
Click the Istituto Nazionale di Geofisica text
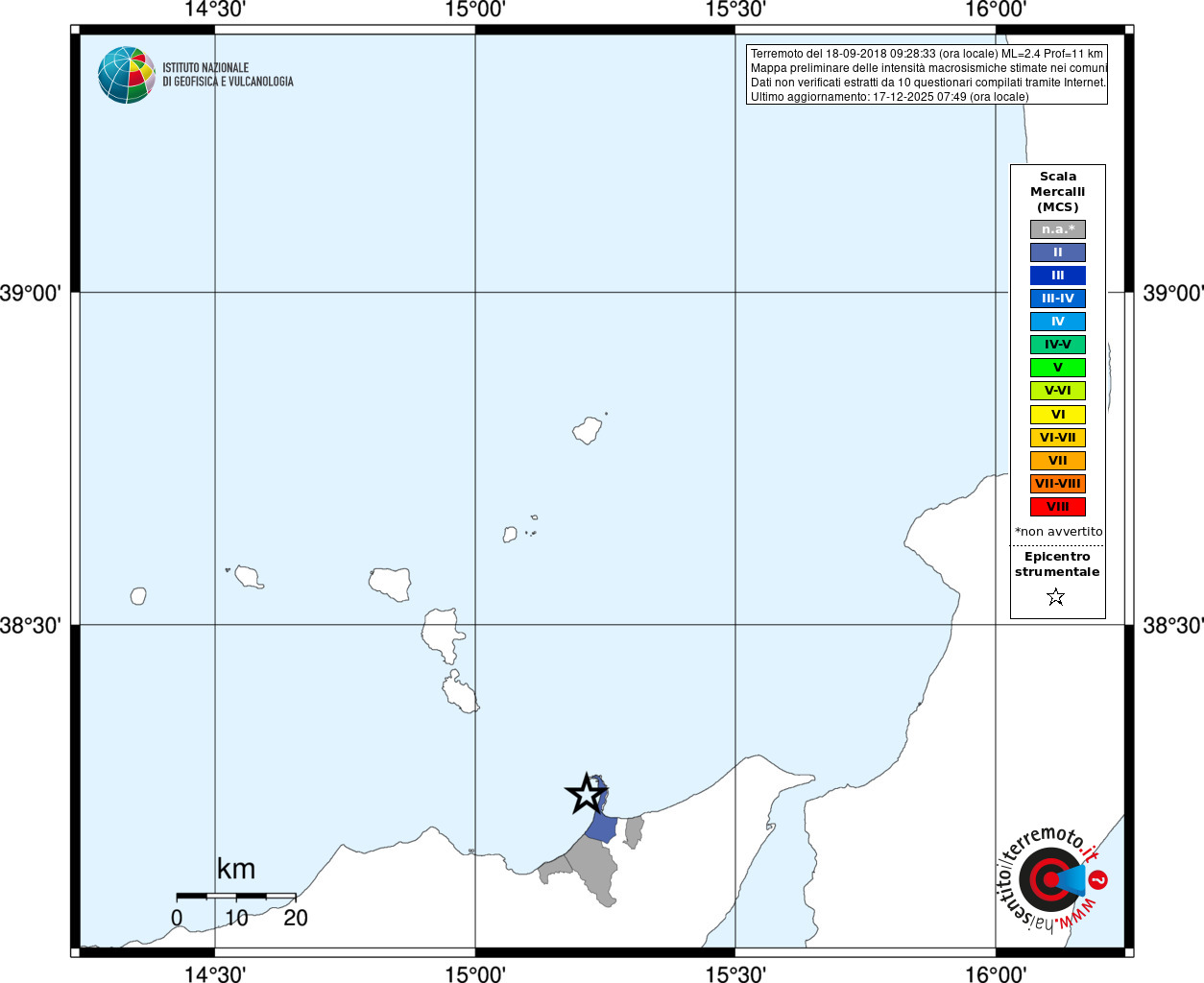click(x=228, y=75)
